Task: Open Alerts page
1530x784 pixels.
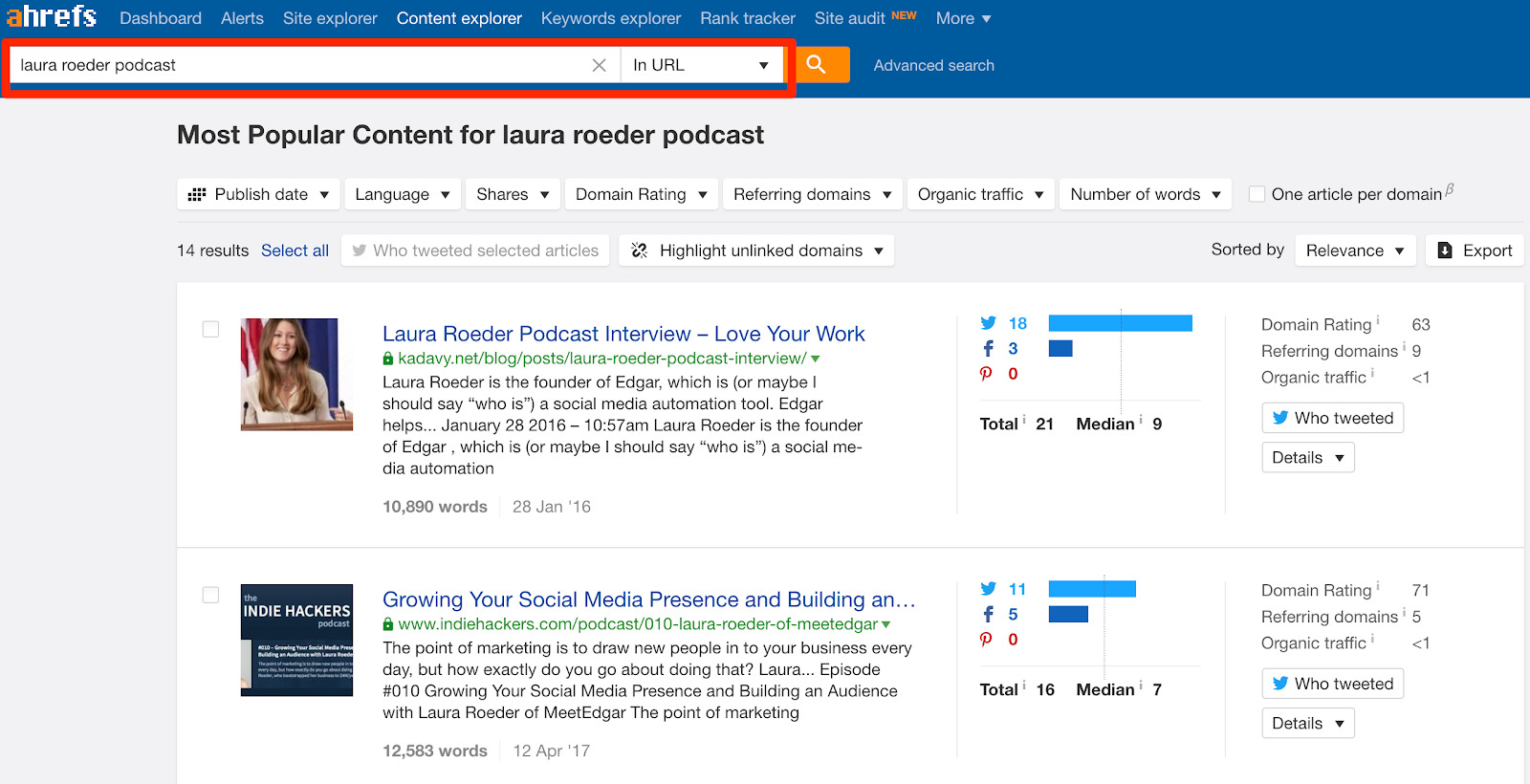Action: (x=242, y=18)
